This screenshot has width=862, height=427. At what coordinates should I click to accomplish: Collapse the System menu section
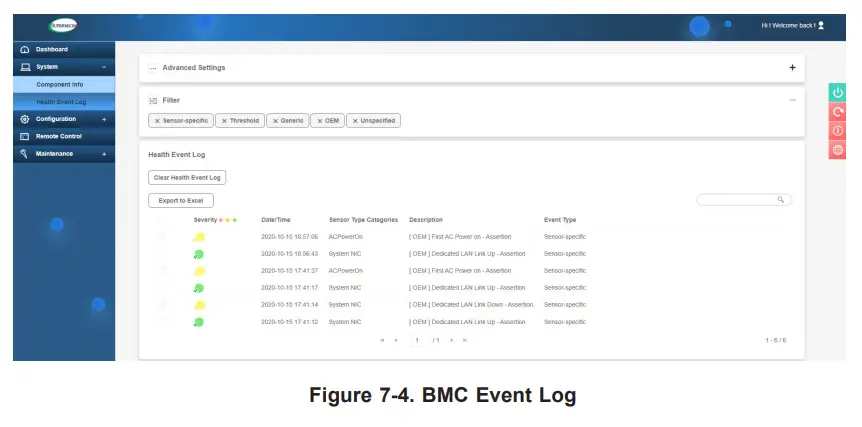coord(104,67)
